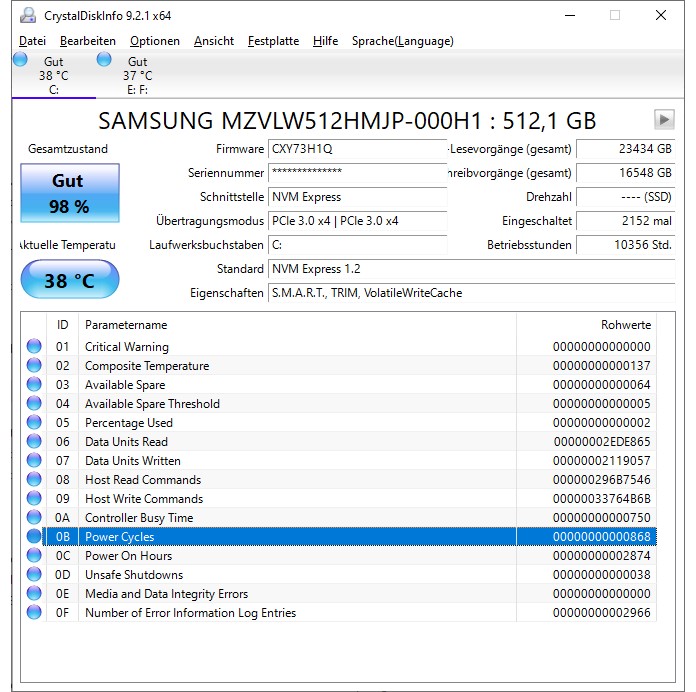Select the Available Spare Threshold parameter name
Viewport: 696px width, 692px height.
click(152, 404)
